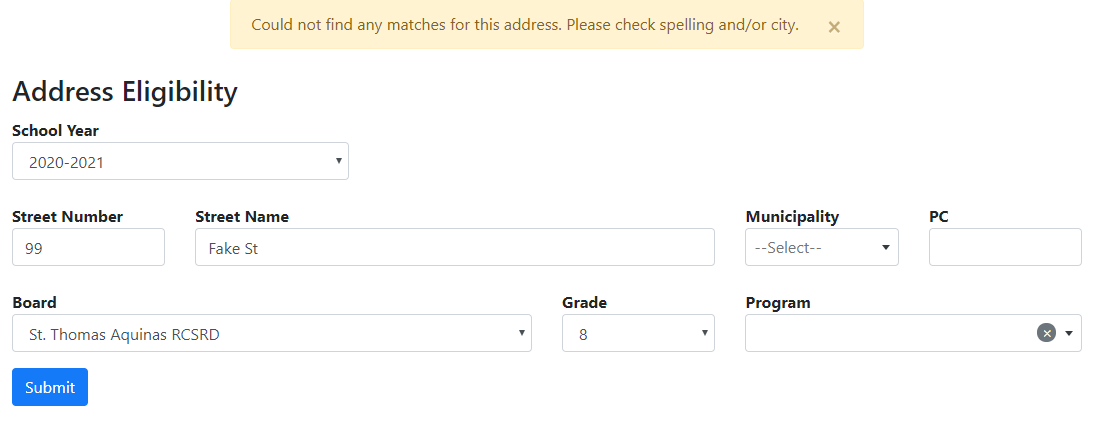Click the warning alert message text
1104x421 pixels.
524,25
